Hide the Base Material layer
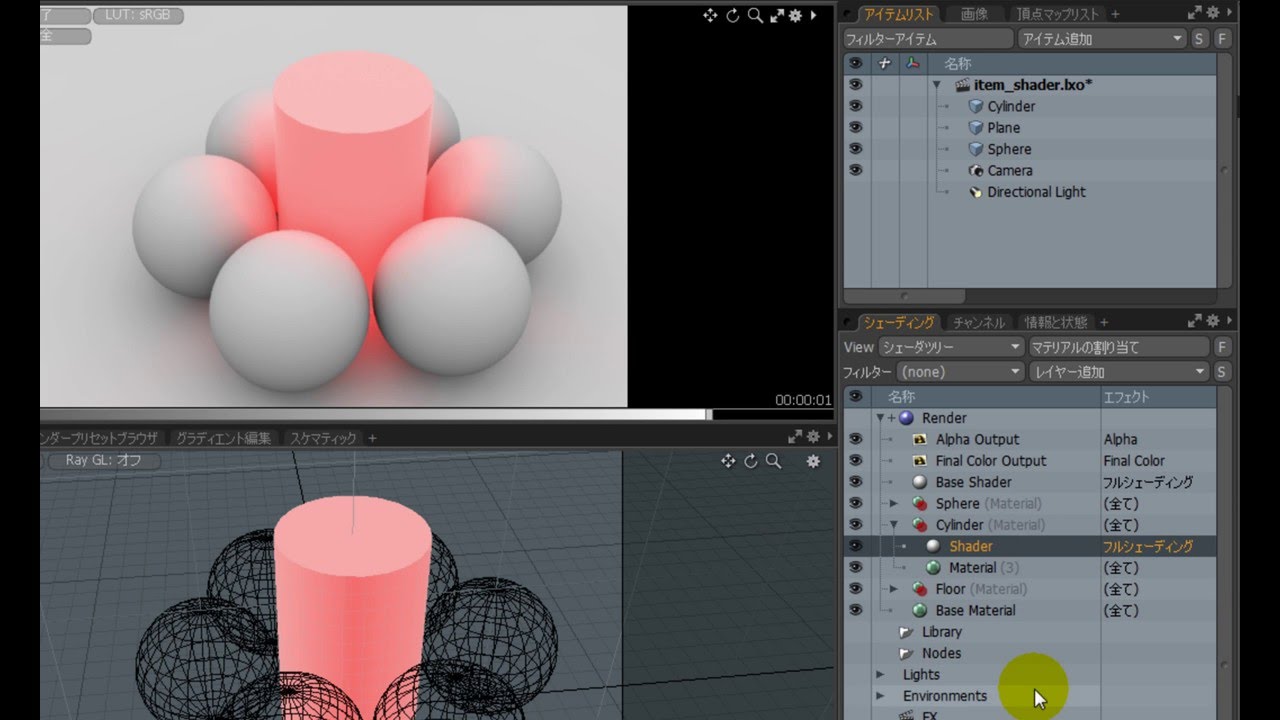Screen dimensions: 1280x720 (x=856, y=610)
